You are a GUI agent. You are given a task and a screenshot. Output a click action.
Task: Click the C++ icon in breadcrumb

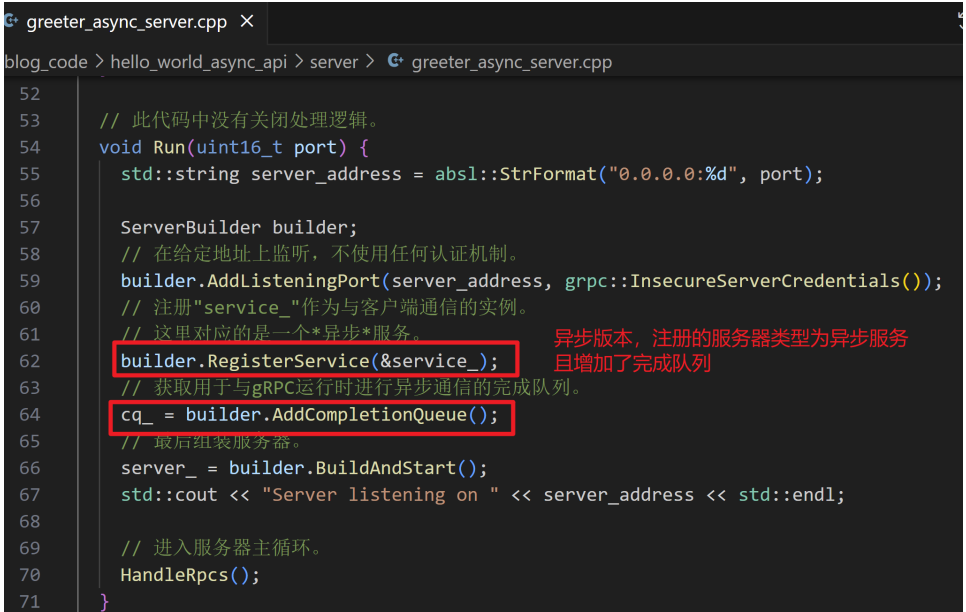396,61
